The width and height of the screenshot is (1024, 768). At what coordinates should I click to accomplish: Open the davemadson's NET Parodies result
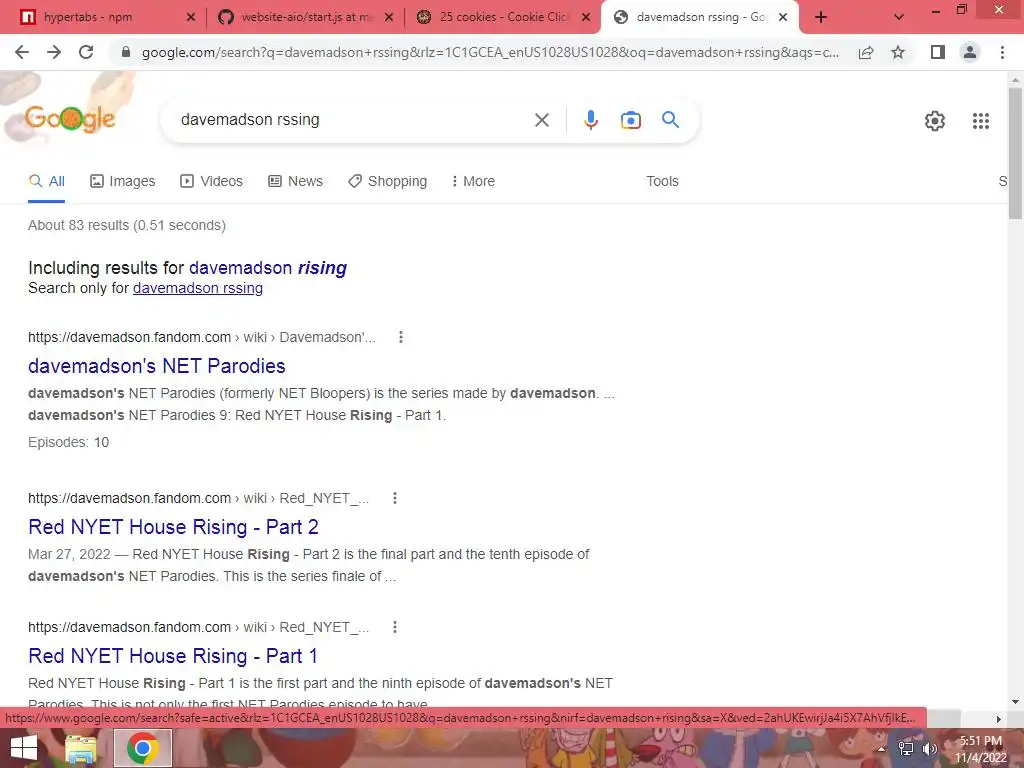click(x=157, y=366)
